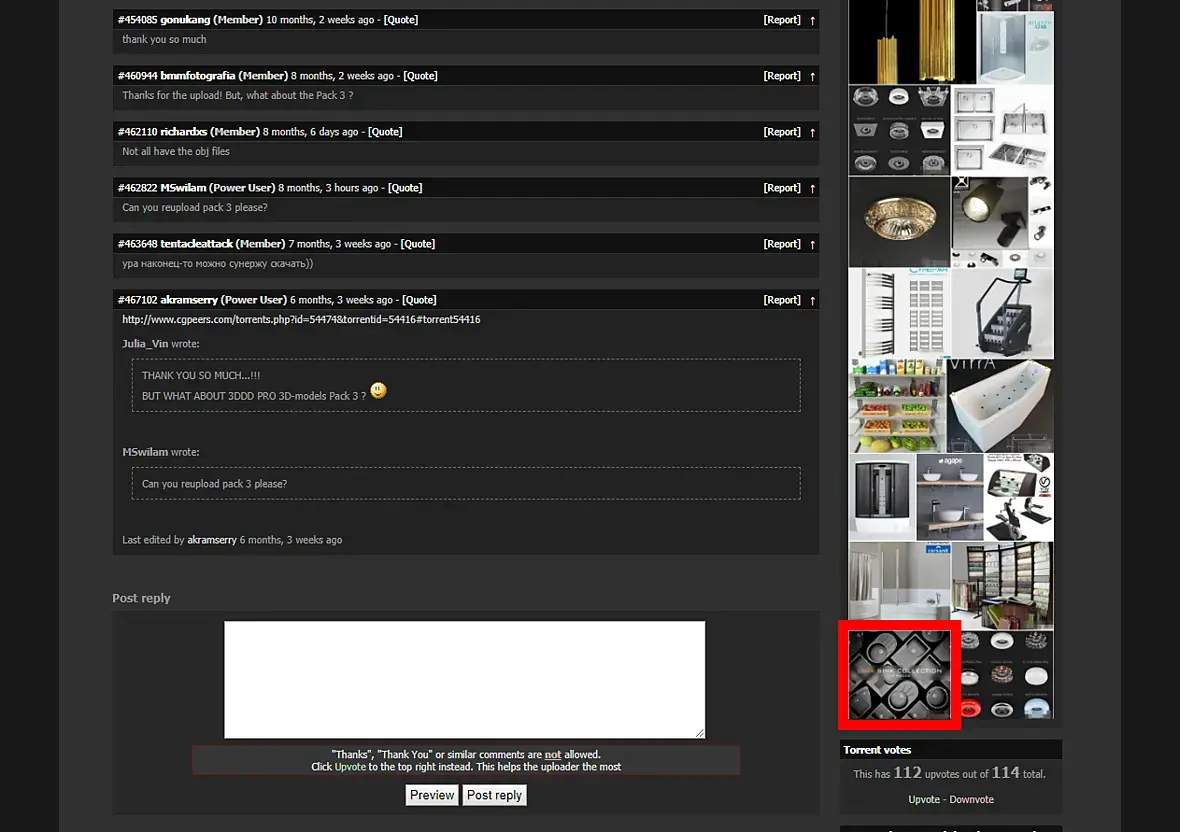
Task: Open the grocery shelves thumbnail
Action: [897, 405]
